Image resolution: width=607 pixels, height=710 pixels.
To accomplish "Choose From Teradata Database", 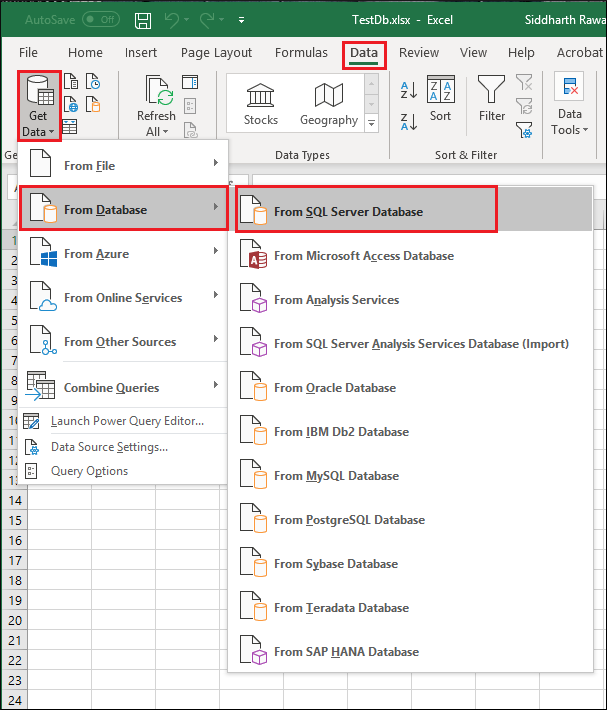I will (x=411, y=607).
